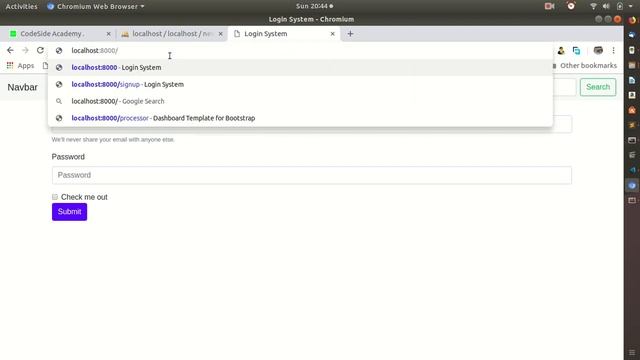Screen dimensions: 640x360
Task: Click the green Search button
Action: [x=598, y=87]
